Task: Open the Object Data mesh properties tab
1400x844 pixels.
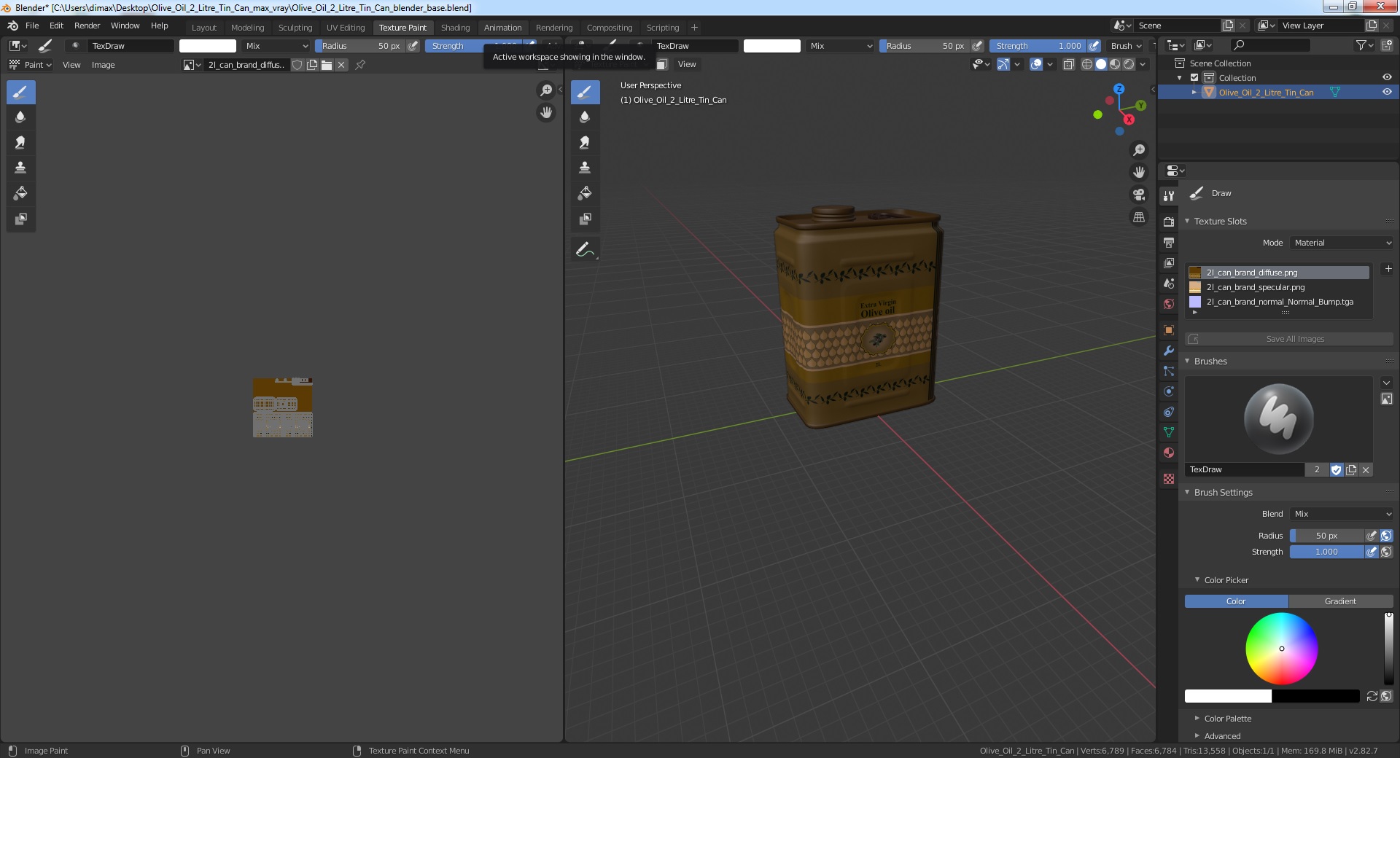Action: [x=1169, y=432]
